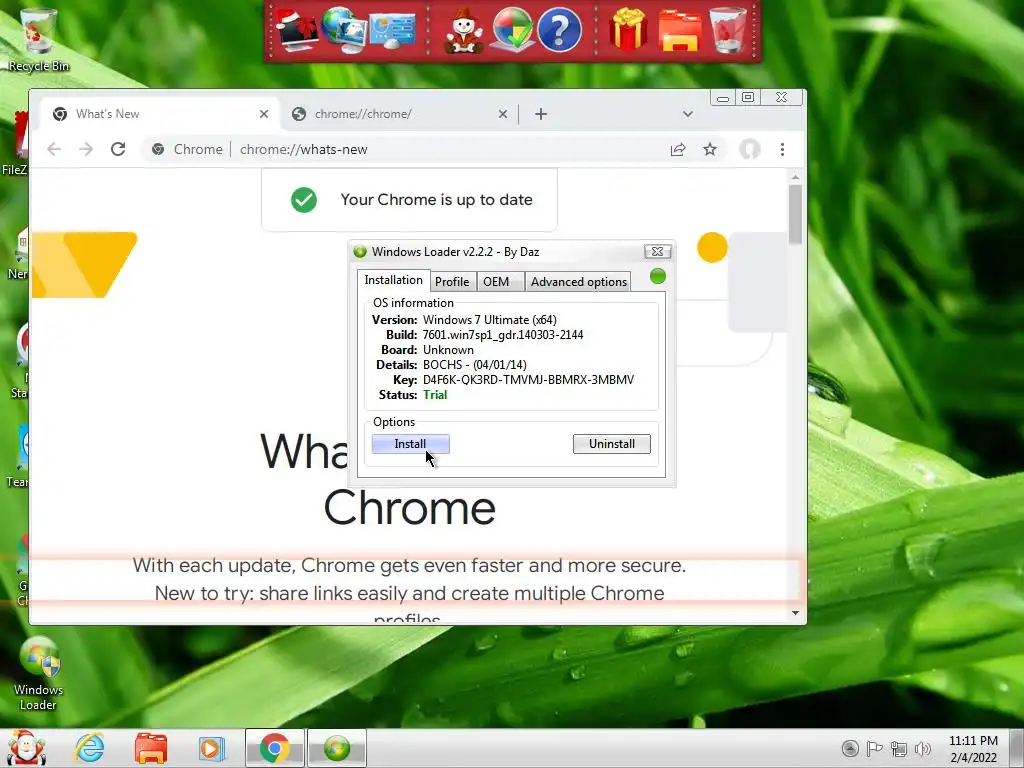This screenshot has width=1024, height=768.
Task: Select the Windows Loader desktop icon
Action: 39,674
